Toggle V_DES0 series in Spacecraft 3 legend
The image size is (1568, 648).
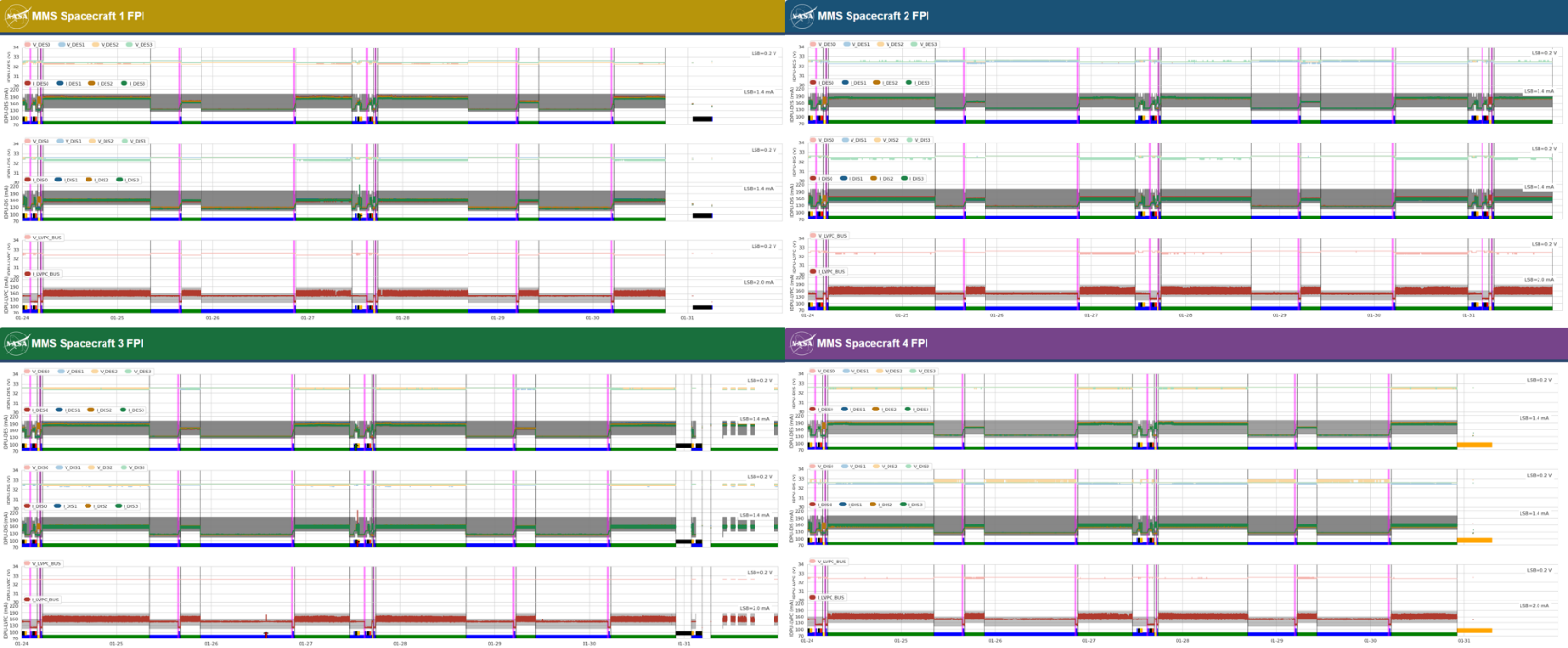[x=38, y=372]
